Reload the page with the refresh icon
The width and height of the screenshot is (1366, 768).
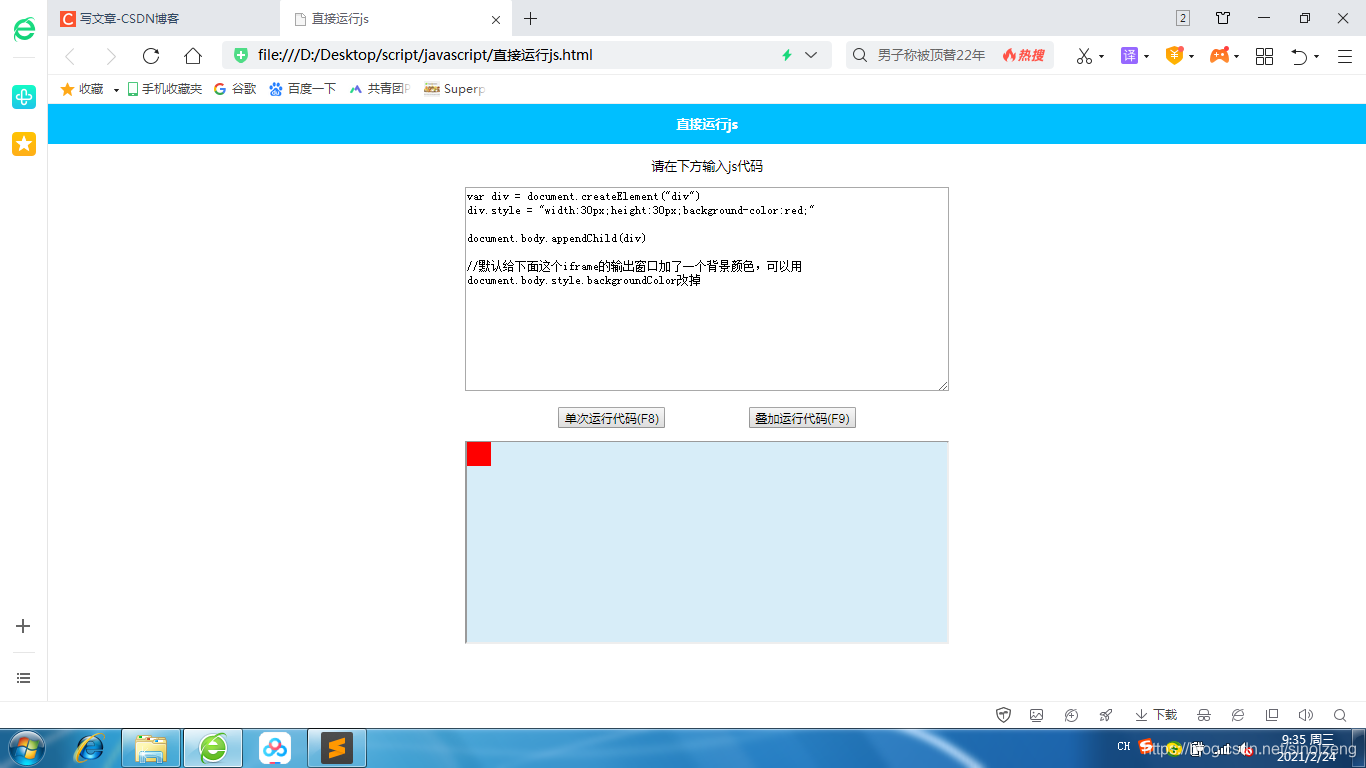pyautogui.click(x=151, y=56)
